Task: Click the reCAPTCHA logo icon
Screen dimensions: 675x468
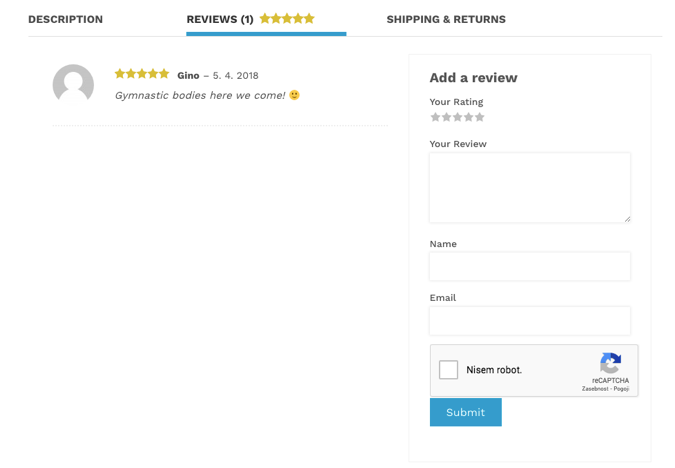Action: [610, 363]
